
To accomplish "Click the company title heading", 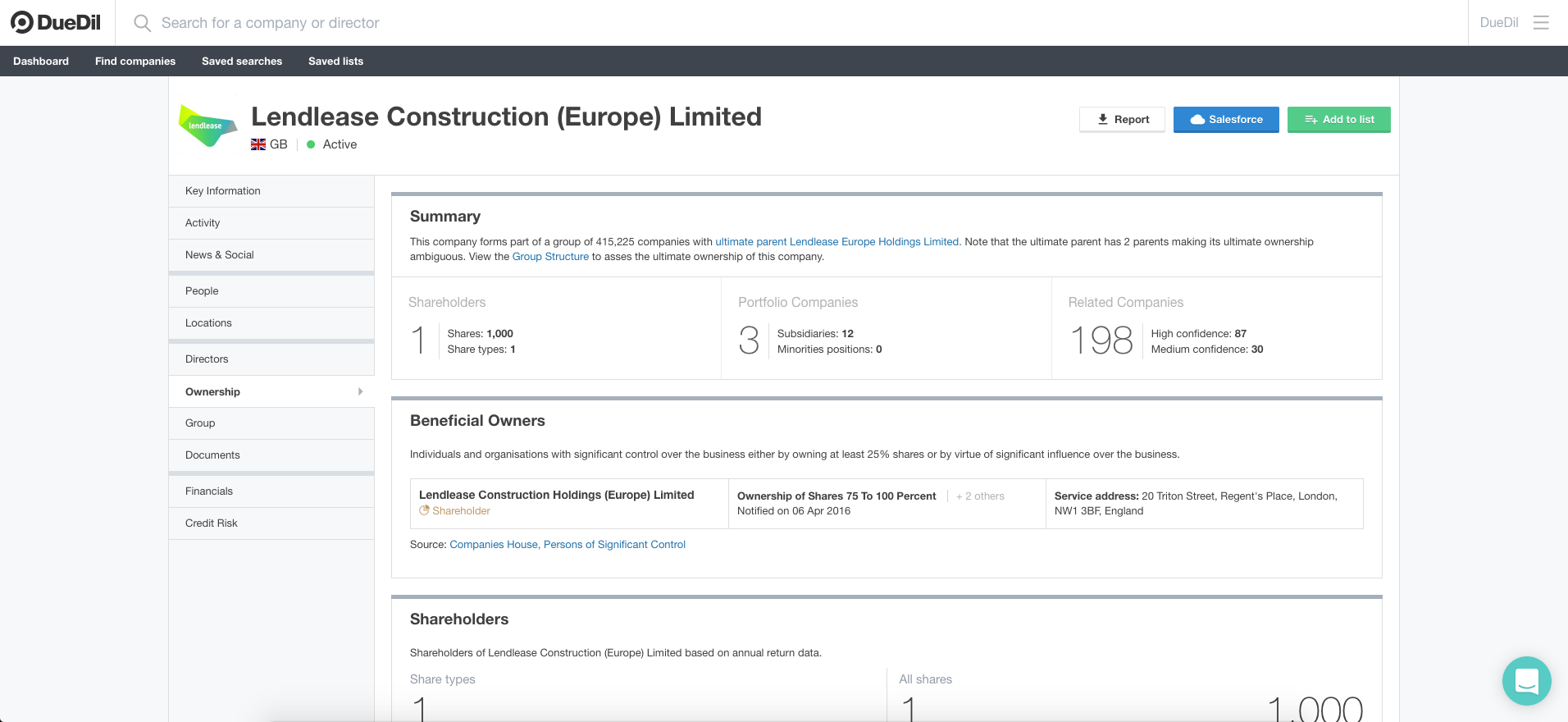I will tap(506, 117).
